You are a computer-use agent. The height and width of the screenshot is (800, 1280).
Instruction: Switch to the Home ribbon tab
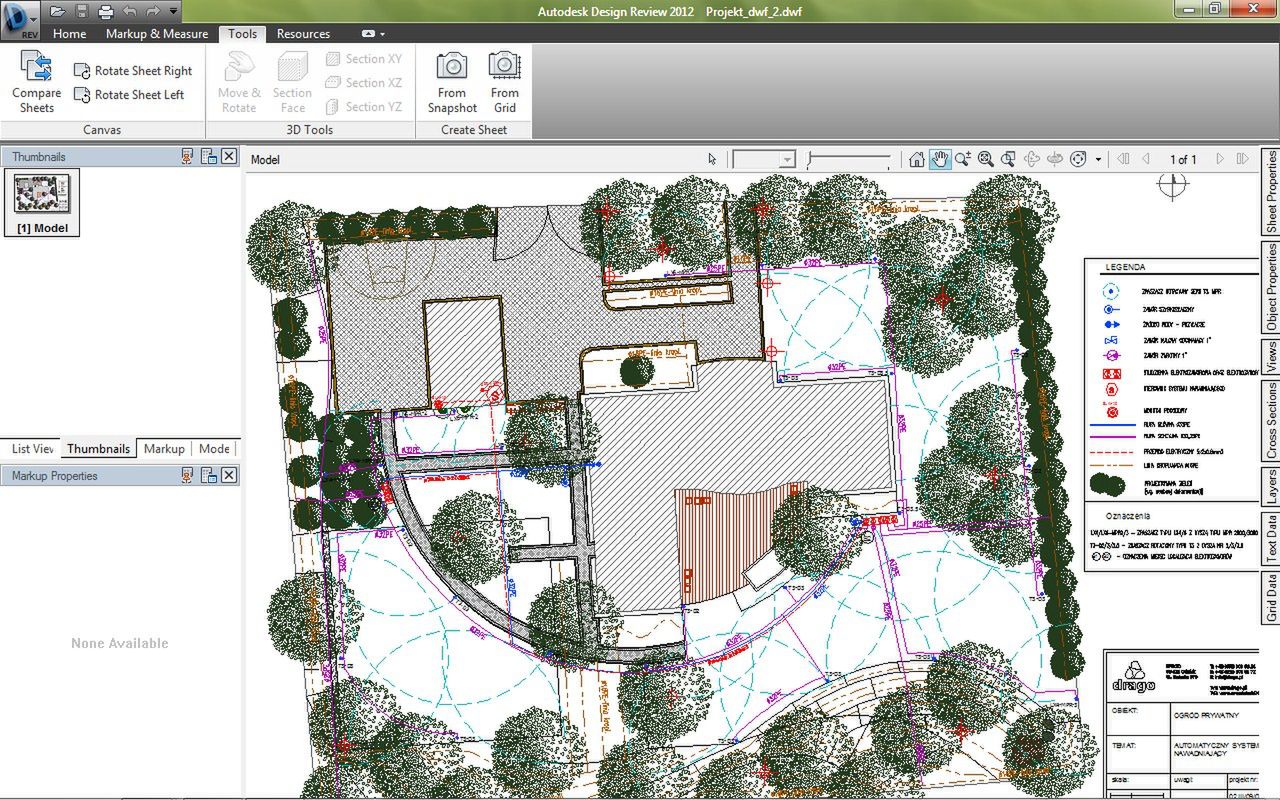point(69,33)
